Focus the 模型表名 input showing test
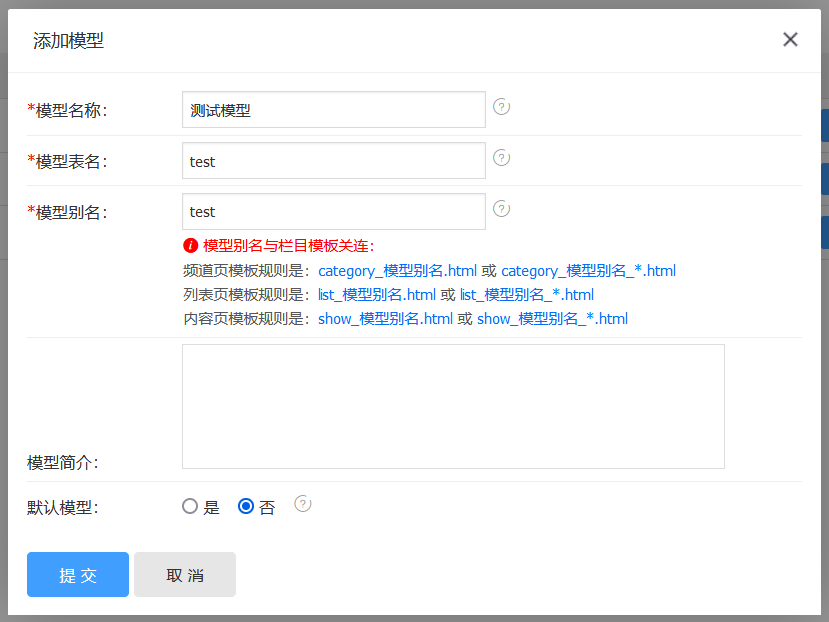This screenshot has width=829, height=622. click(x=333, y=160)
